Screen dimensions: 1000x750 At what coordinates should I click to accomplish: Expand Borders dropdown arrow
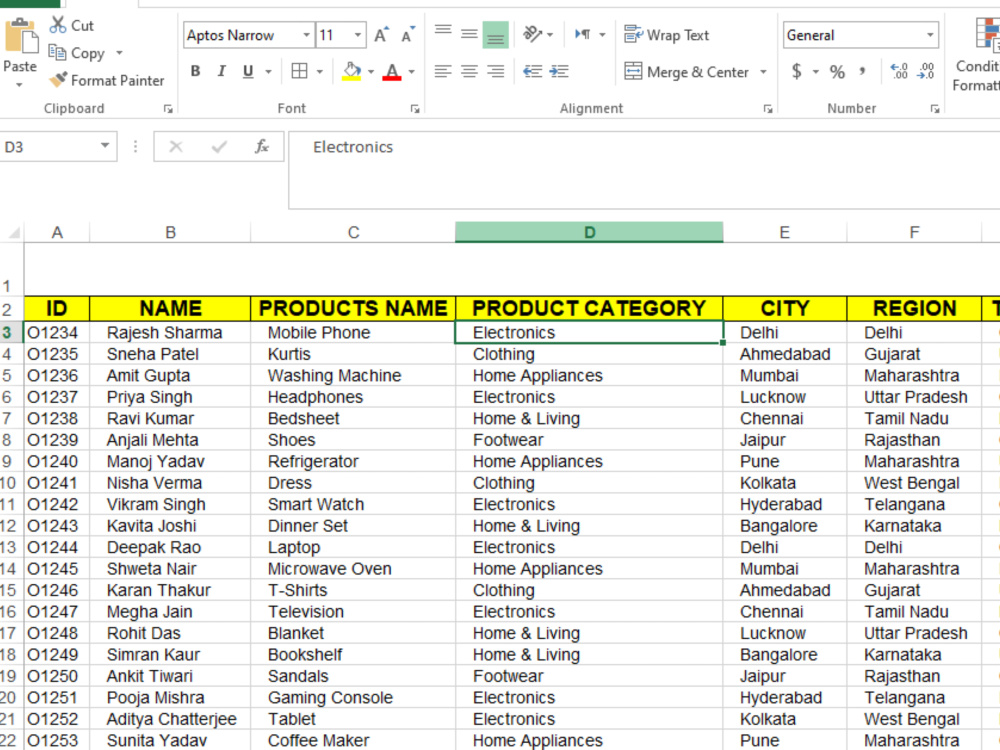pos(320,71)
